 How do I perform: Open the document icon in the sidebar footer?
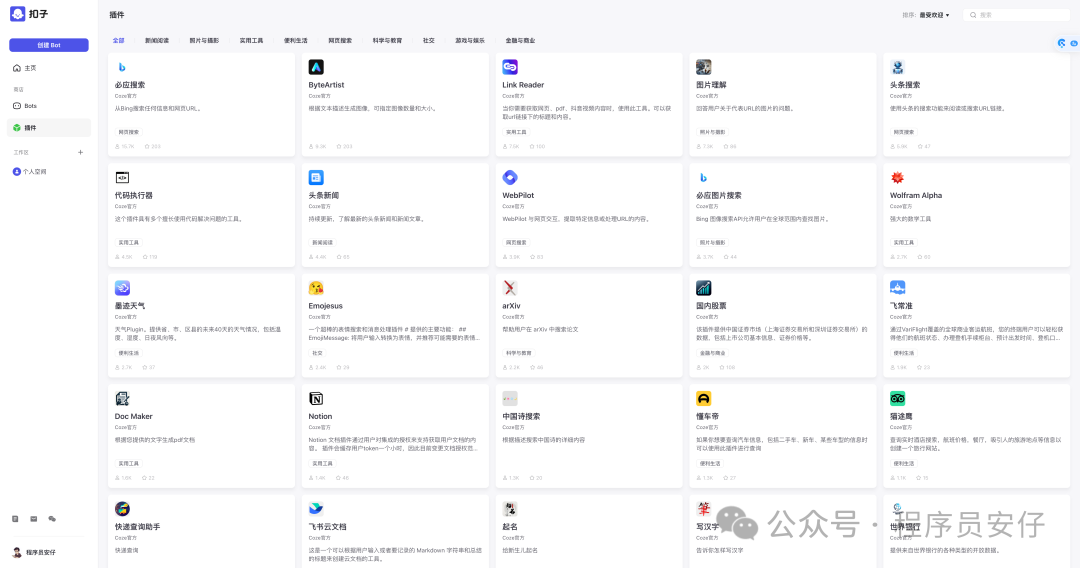pyautogui.click(x=15, y=519)
